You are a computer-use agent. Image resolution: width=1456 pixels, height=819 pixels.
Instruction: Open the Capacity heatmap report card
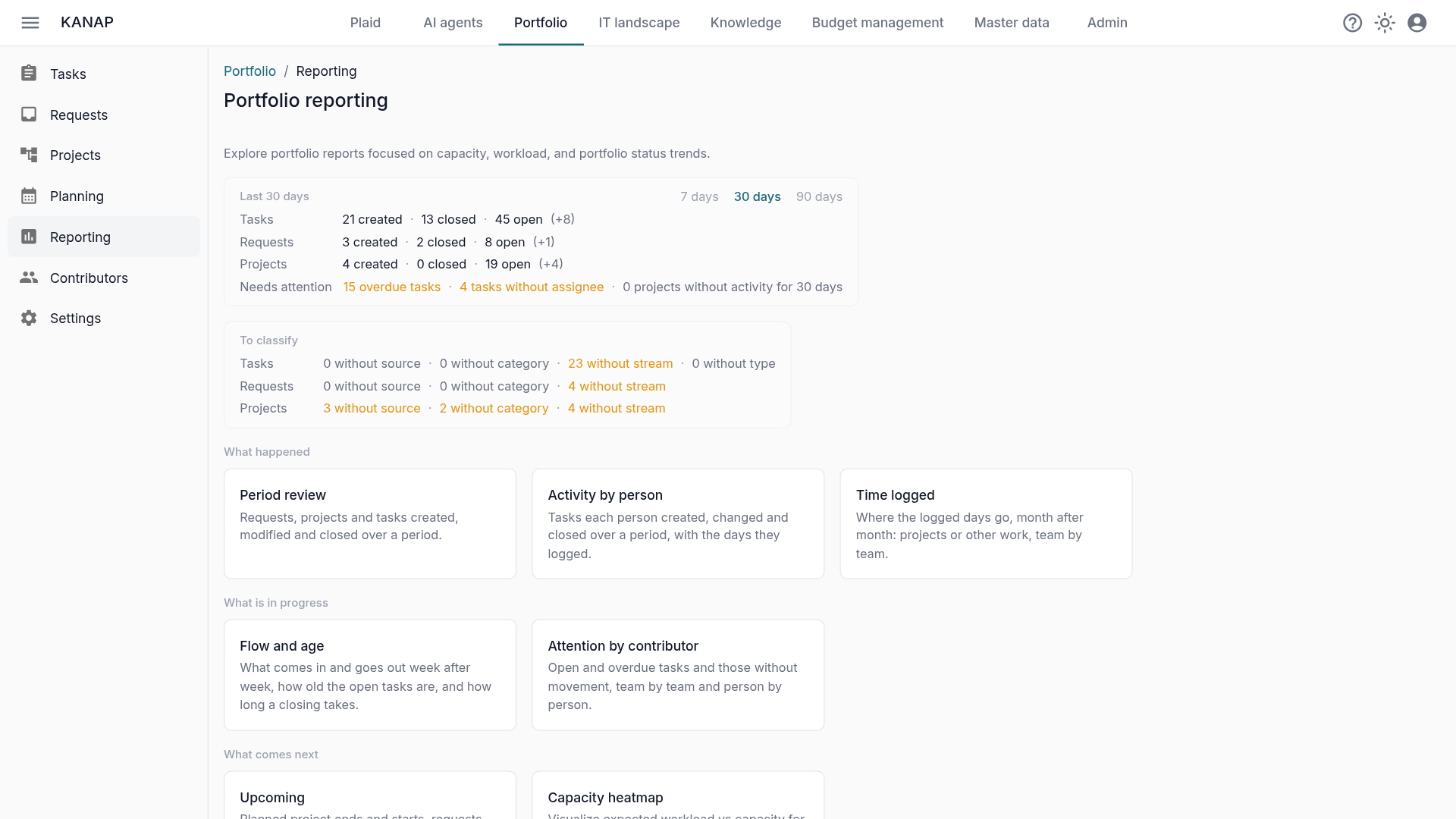coord(678,795)
